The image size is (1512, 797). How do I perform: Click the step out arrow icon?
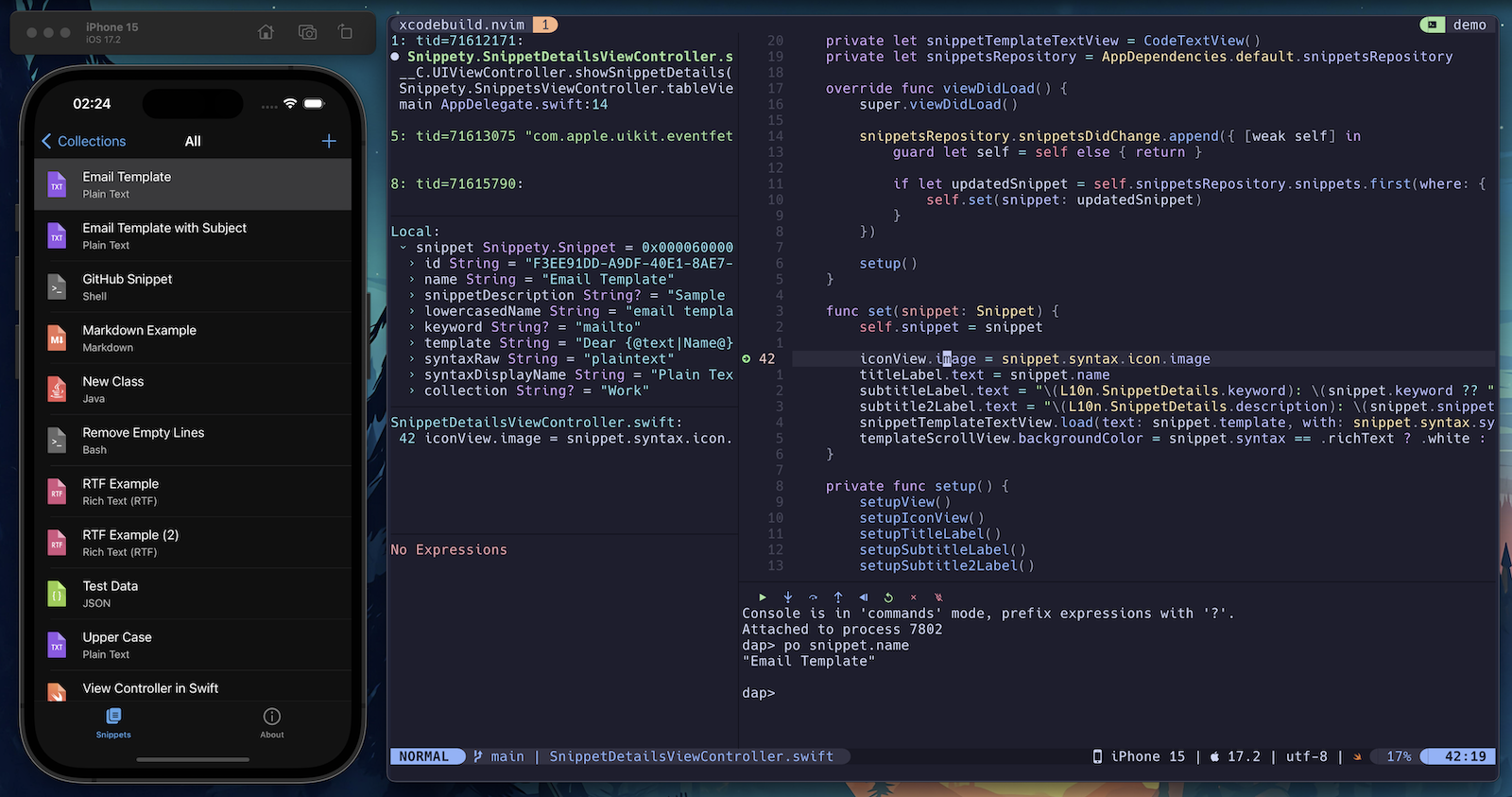point(838,598)
